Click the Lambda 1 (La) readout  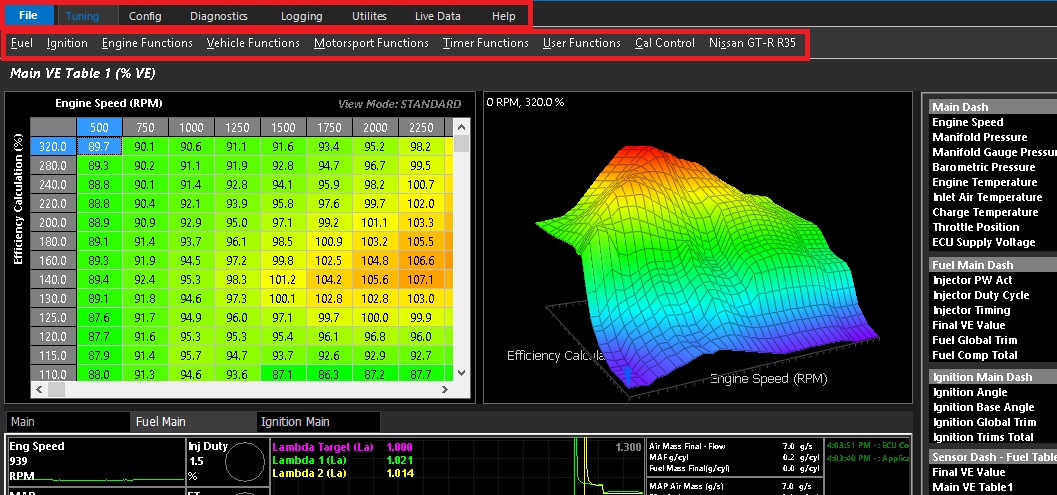click(342, 460)
